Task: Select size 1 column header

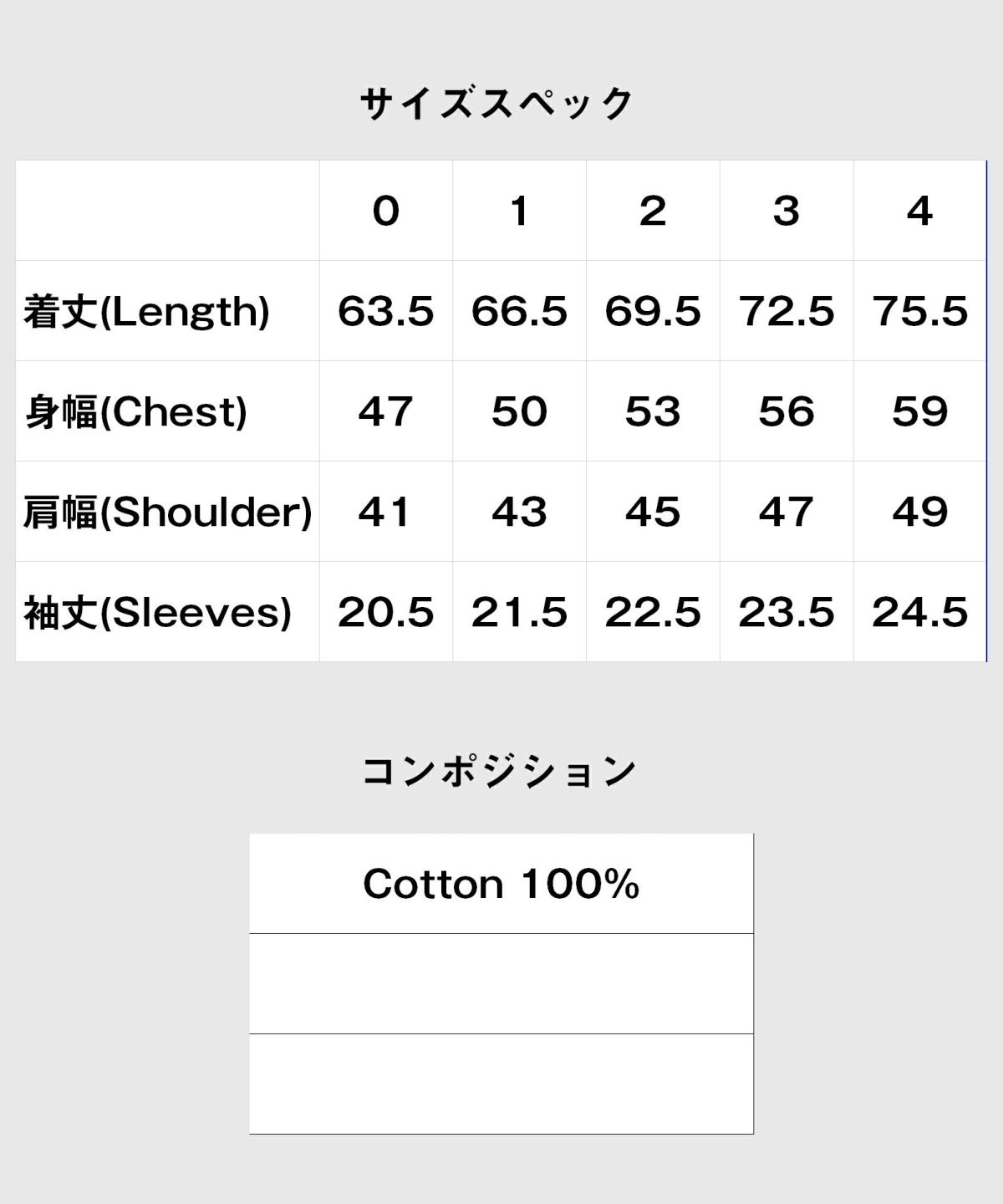Action: point(519,211)
